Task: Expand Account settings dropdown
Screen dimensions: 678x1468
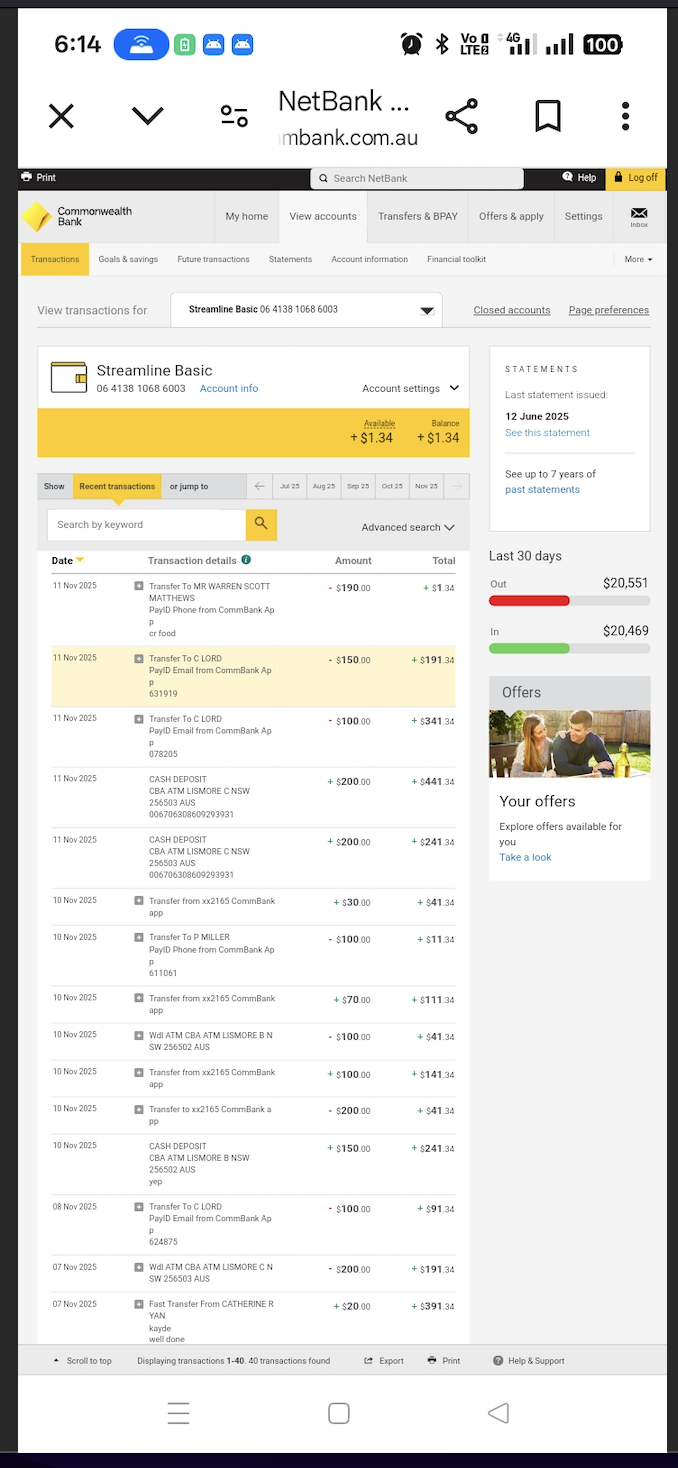Action: point(410,388)
